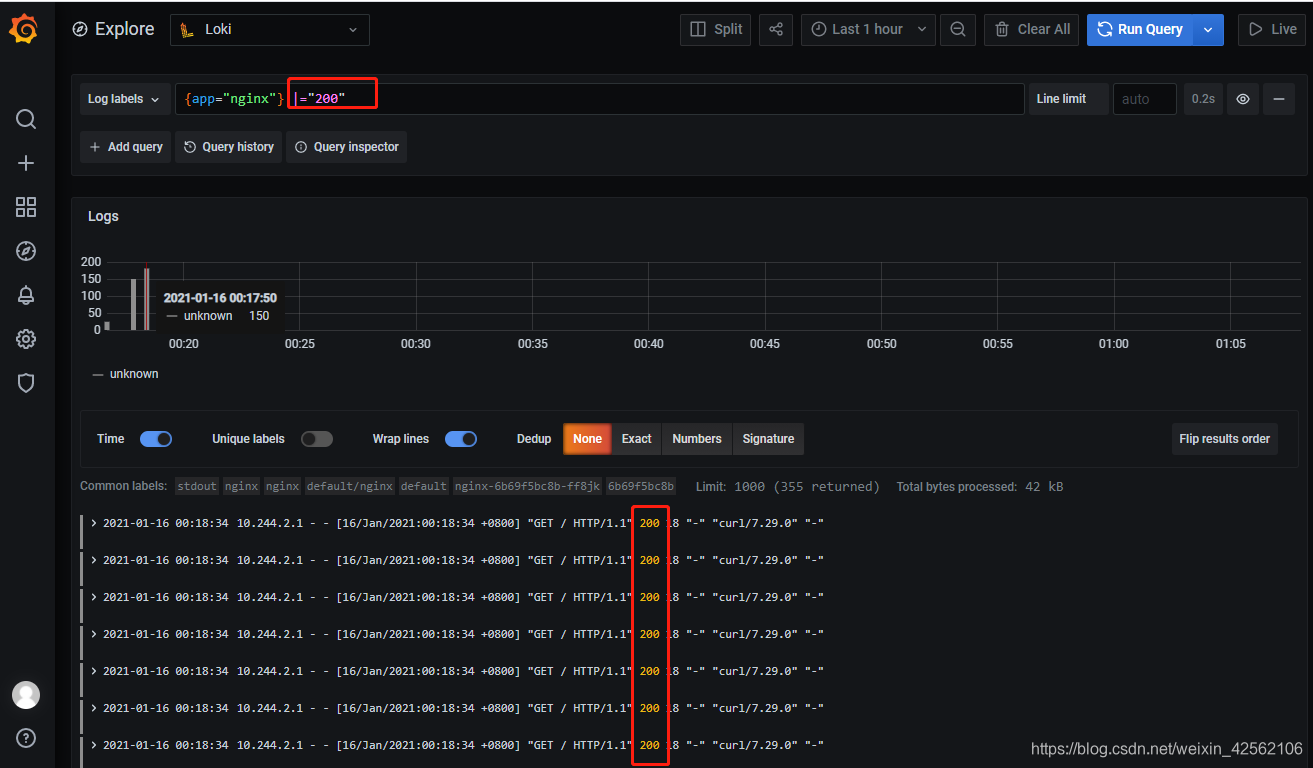Toggle query visibility eye icon
1313x768 pixels.
1243,99
